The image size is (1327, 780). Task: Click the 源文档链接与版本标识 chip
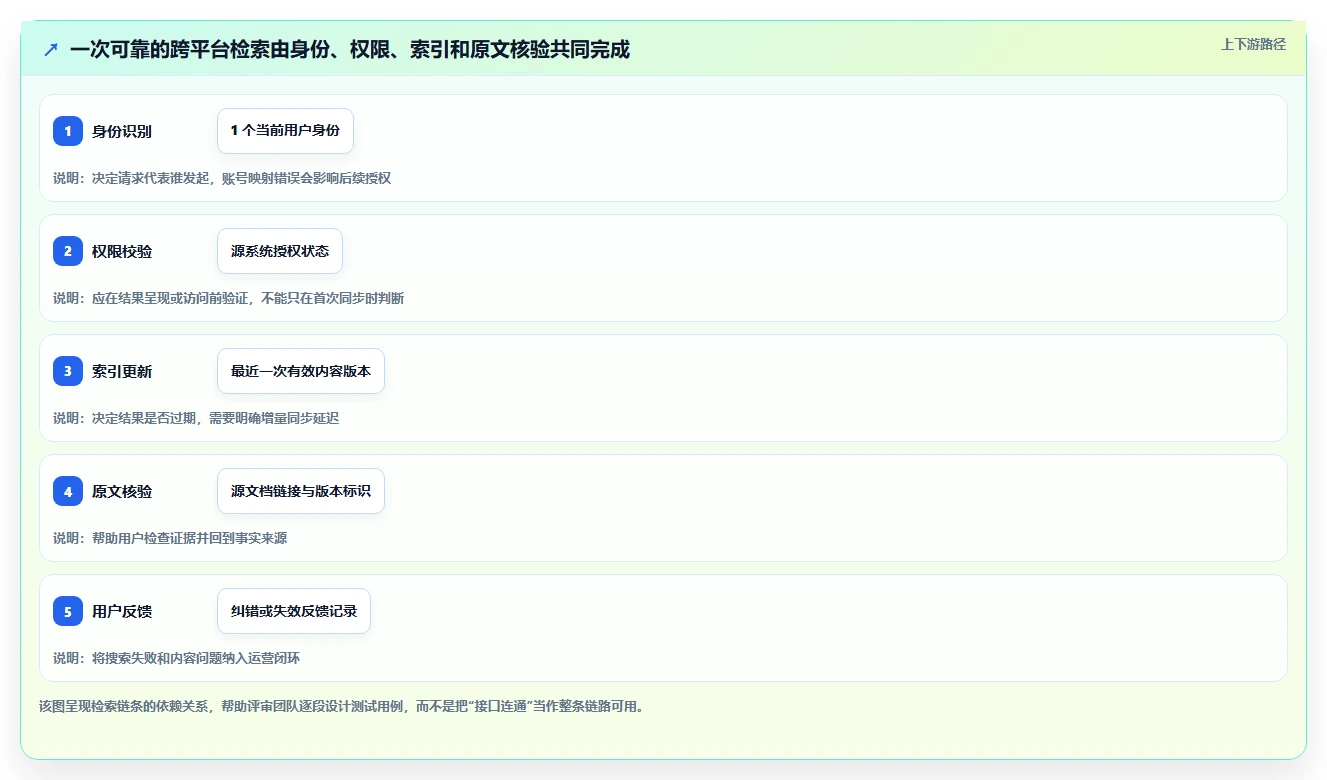(x=301, y=491)
